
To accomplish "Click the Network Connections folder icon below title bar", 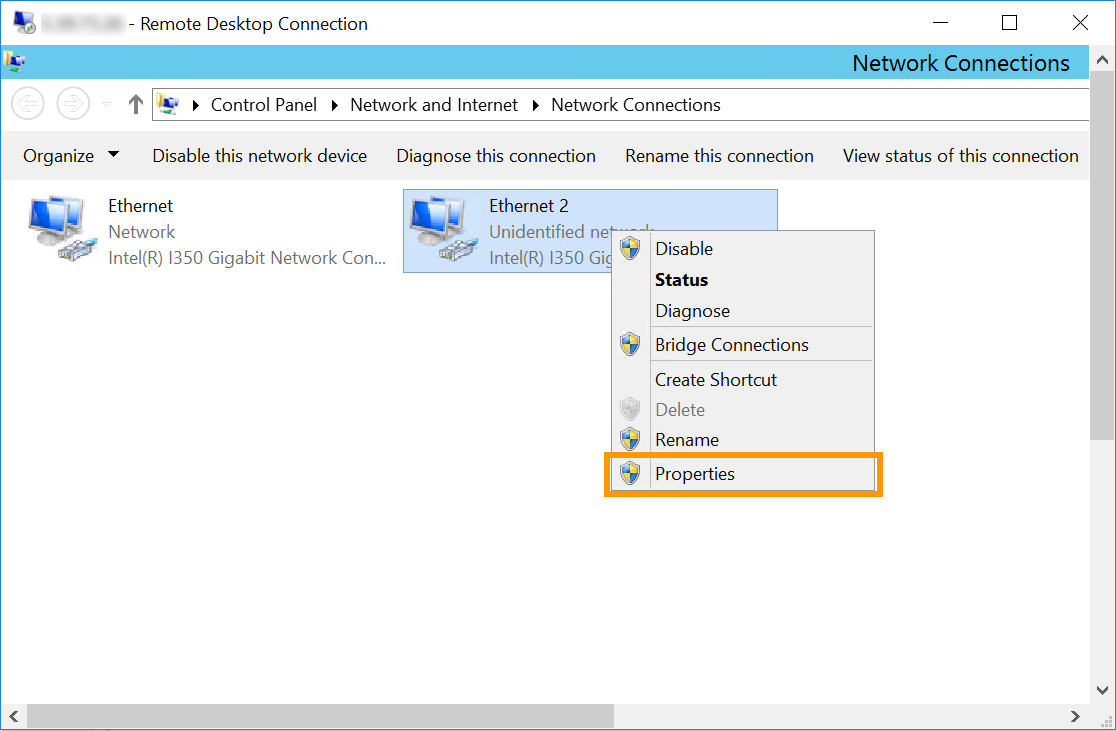I will pos(14,62).
